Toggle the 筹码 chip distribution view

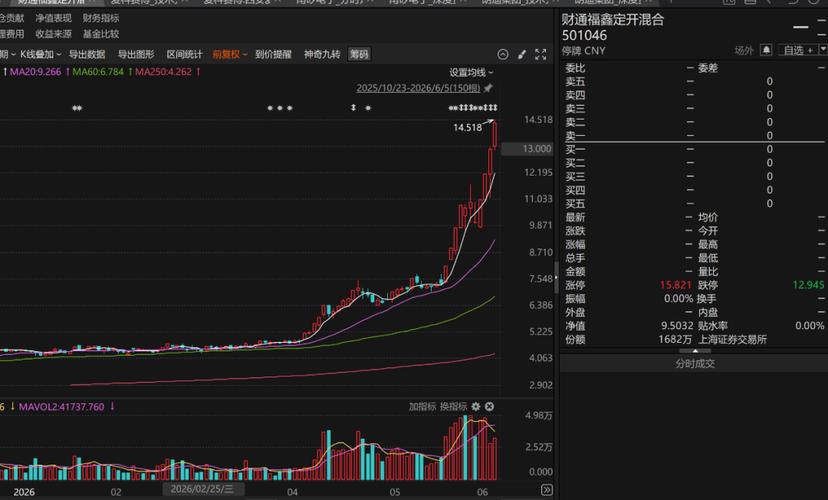pos(359,54)
